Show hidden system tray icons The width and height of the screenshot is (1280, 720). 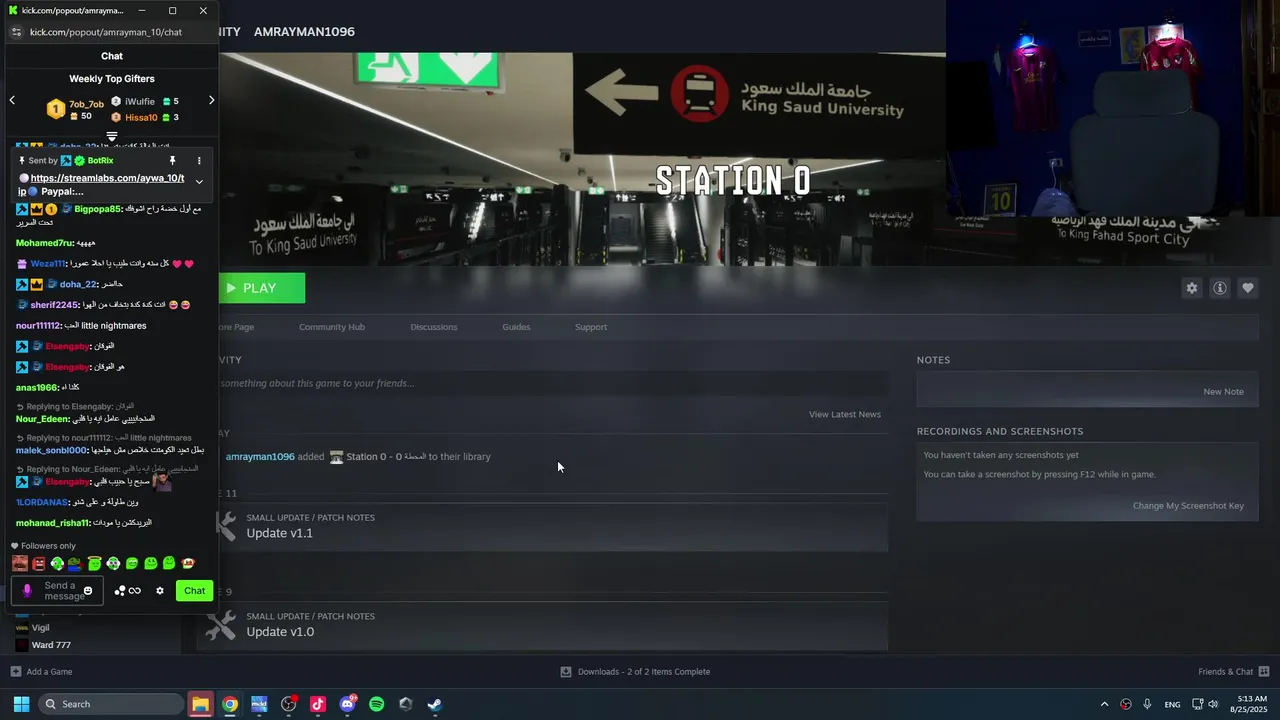(x=1104, y=704)
